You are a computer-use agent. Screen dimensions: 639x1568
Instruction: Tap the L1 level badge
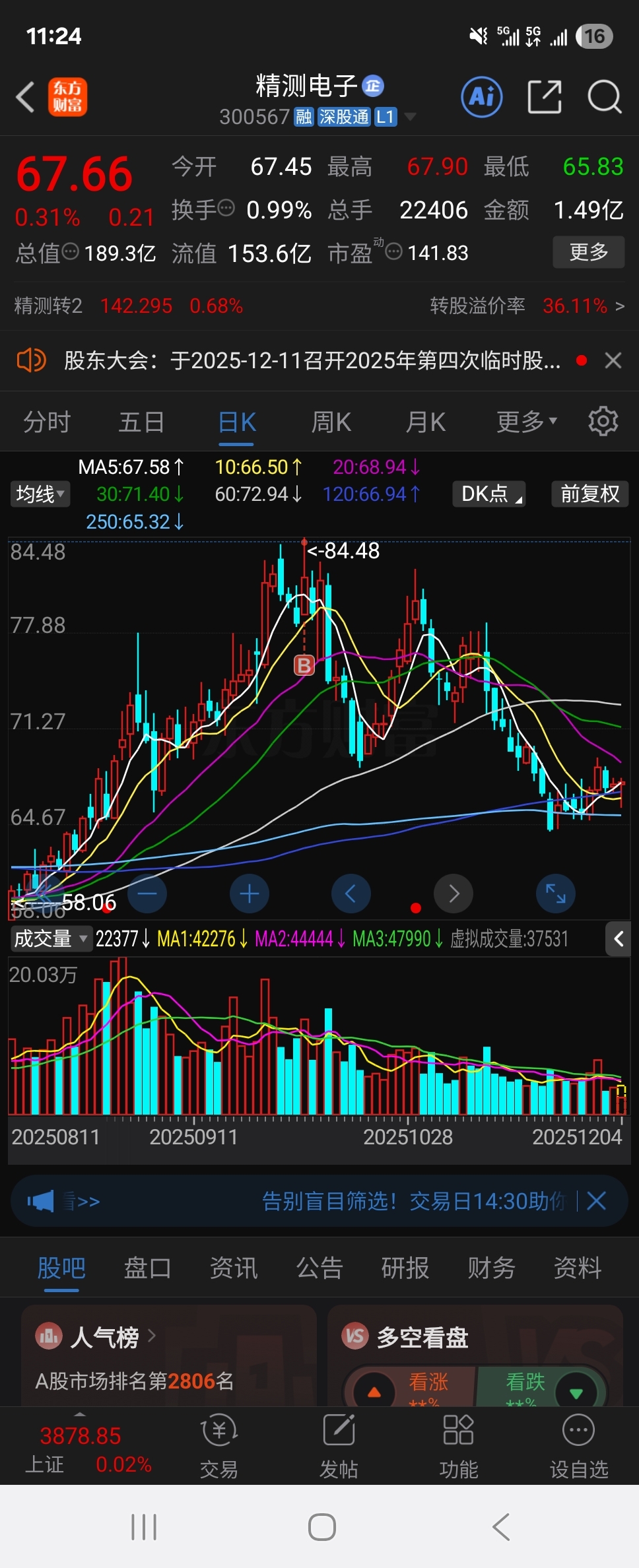pos(386,117)
